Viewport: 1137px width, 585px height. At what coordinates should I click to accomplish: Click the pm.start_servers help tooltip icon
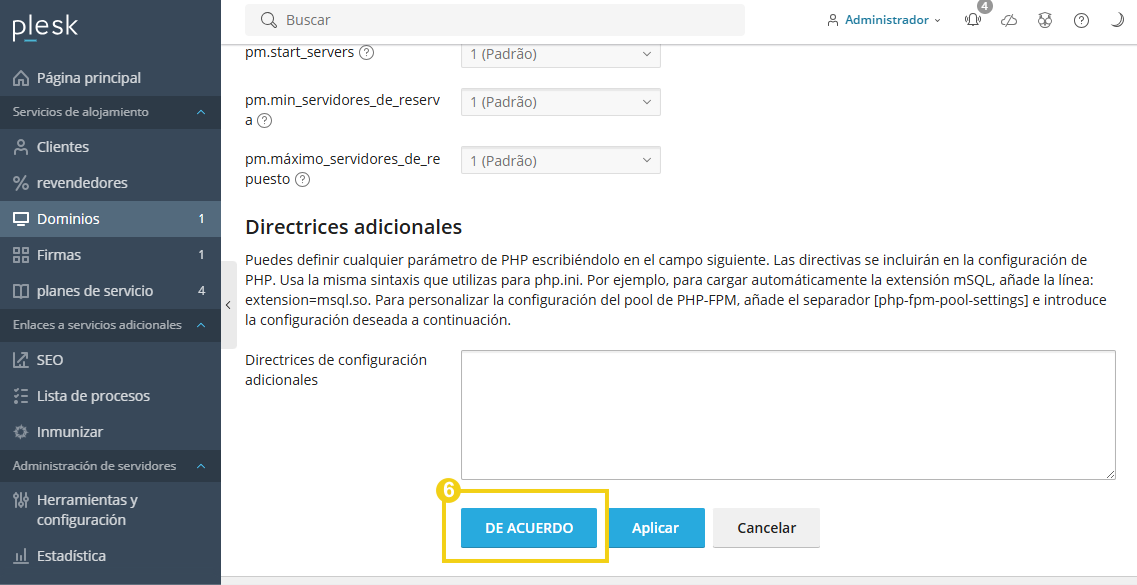(x=366, y=54)
